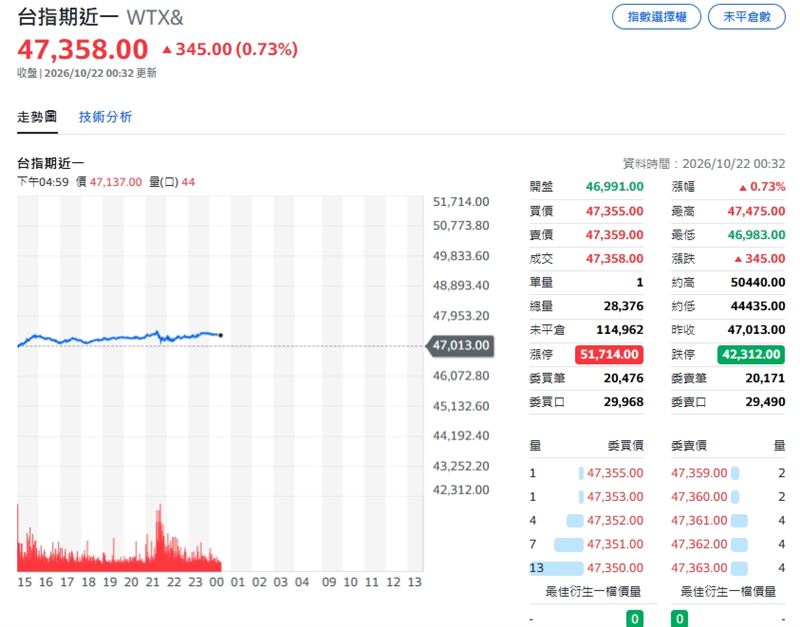The height and width of the screenshot is (627, 800).
Task: Click the 昨收 value 47,013.00 in table
Action: pyautogui.click(x=756, y=330)
